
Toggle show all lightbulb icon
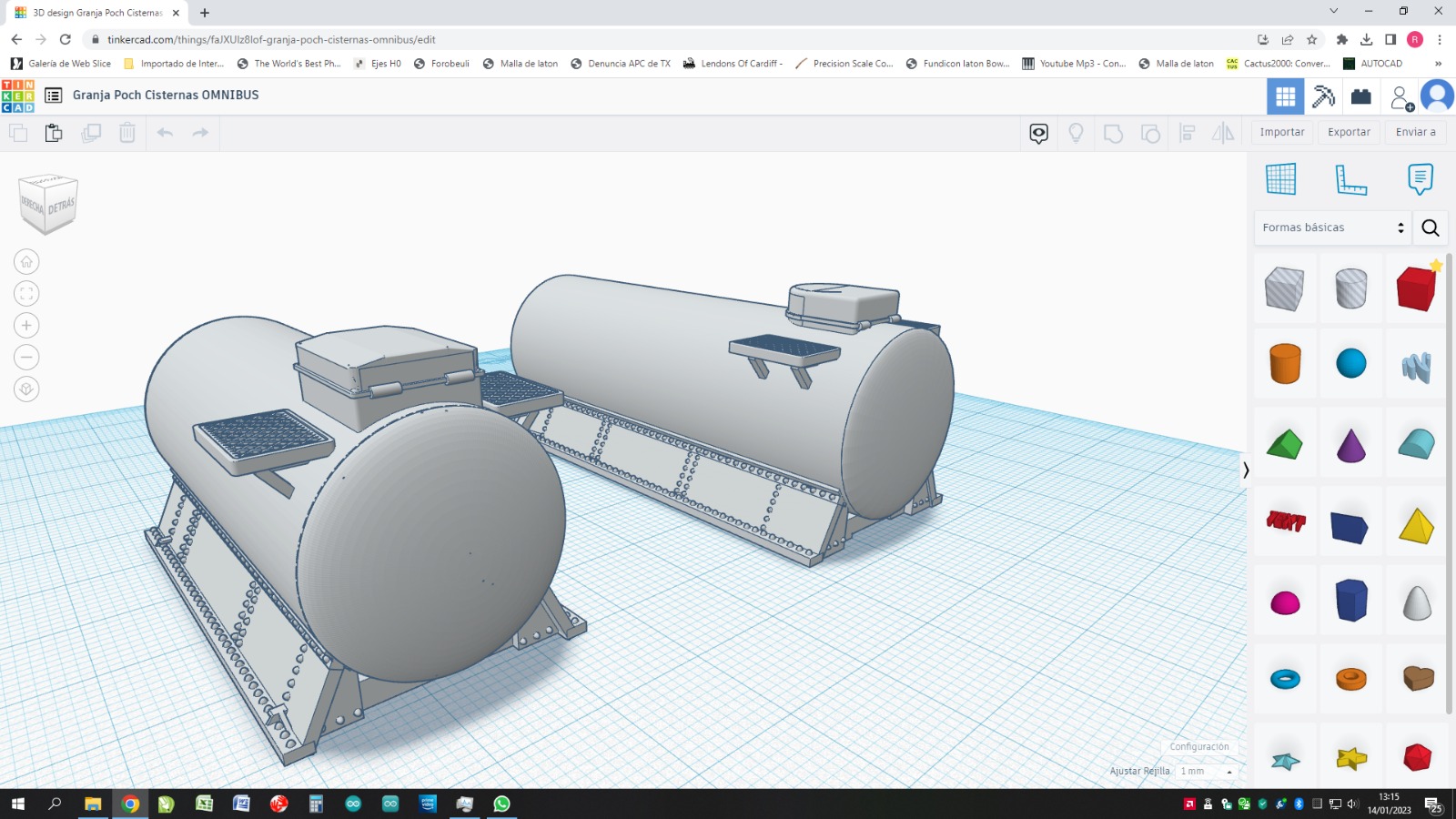click(1076, 133)
